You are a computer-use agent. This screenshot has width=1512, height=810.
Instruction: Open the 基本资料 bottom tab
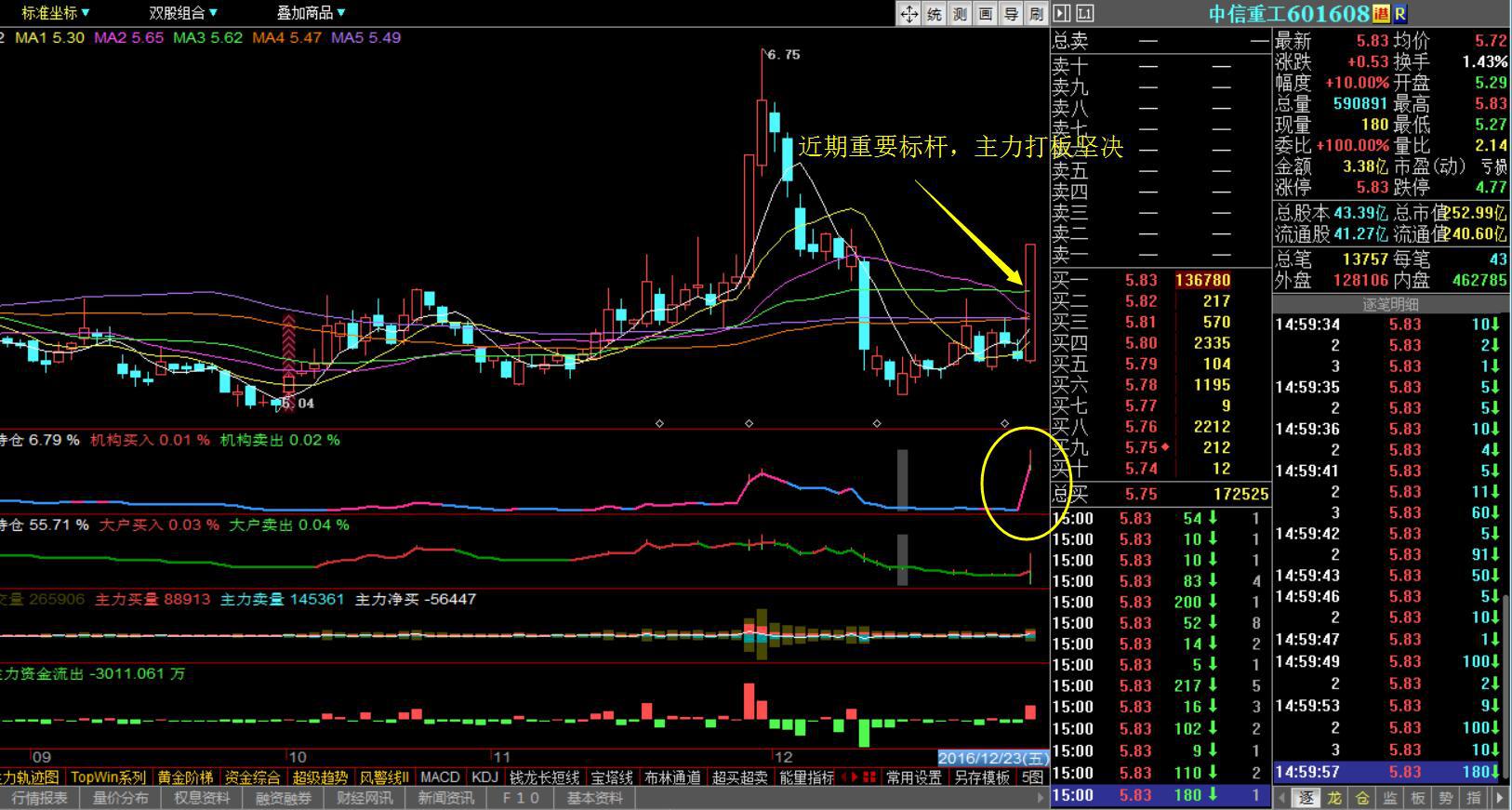click(x=595, y=798)
